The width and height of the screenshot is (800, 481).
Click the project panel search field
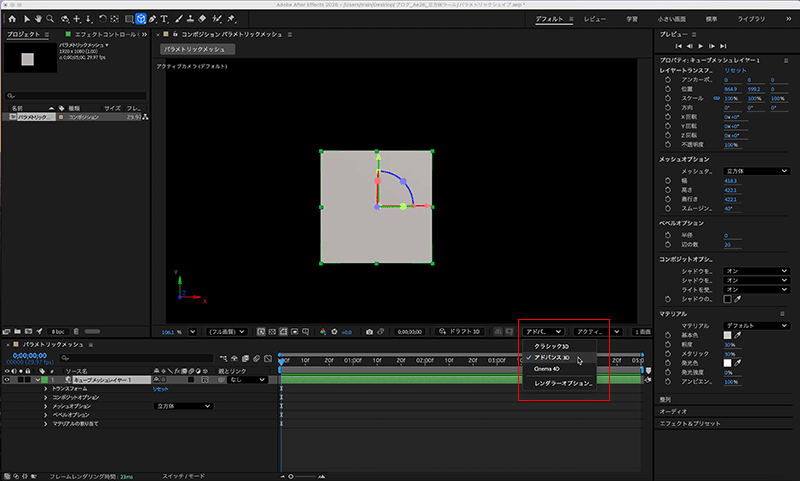click(x=78, y=96)
